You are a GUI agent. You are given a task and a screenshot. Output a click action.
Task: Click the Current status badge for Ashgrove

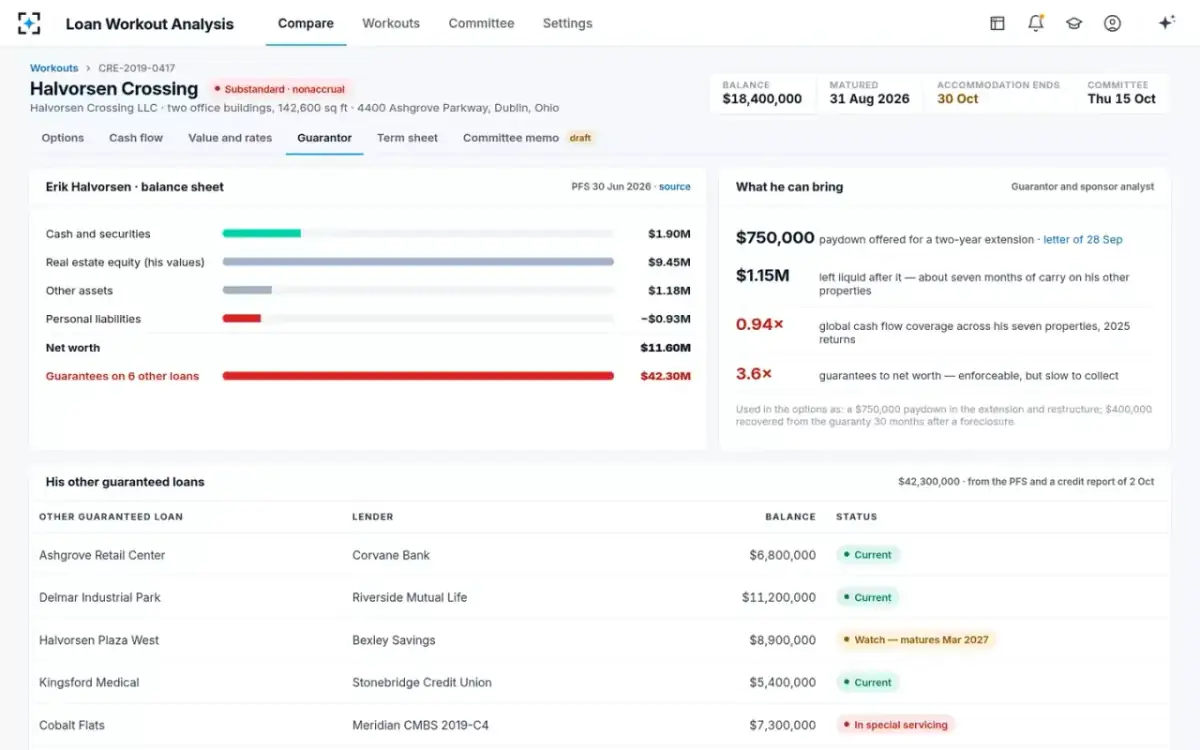(868, 555)
